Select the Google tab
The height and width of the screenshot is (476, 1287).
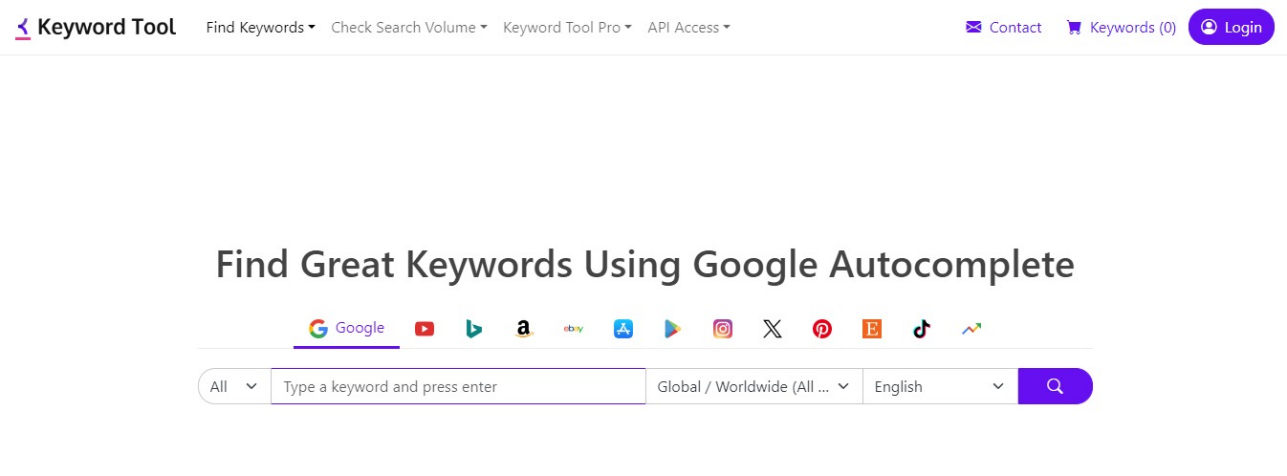pos(346,328)
